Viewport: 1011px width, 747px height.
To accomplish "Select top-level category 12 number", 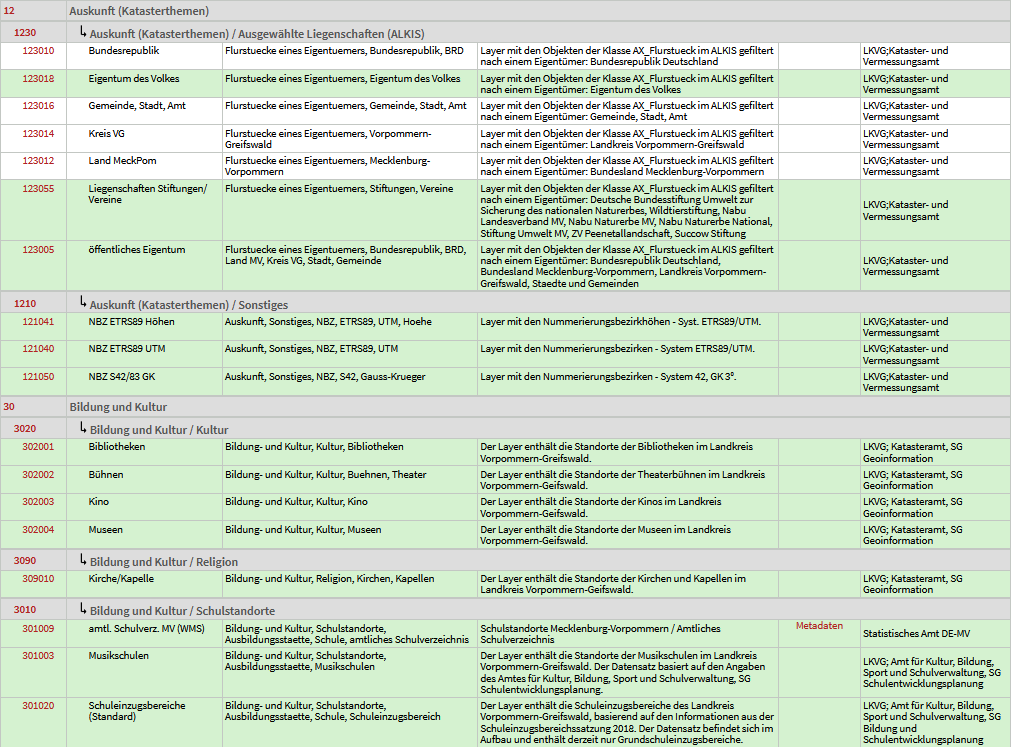I will (9, 11).
